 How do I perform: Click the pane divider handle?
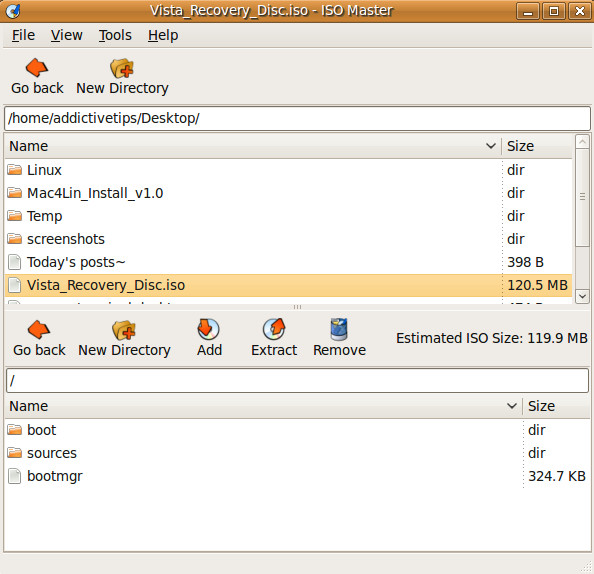tap(297, 307)
